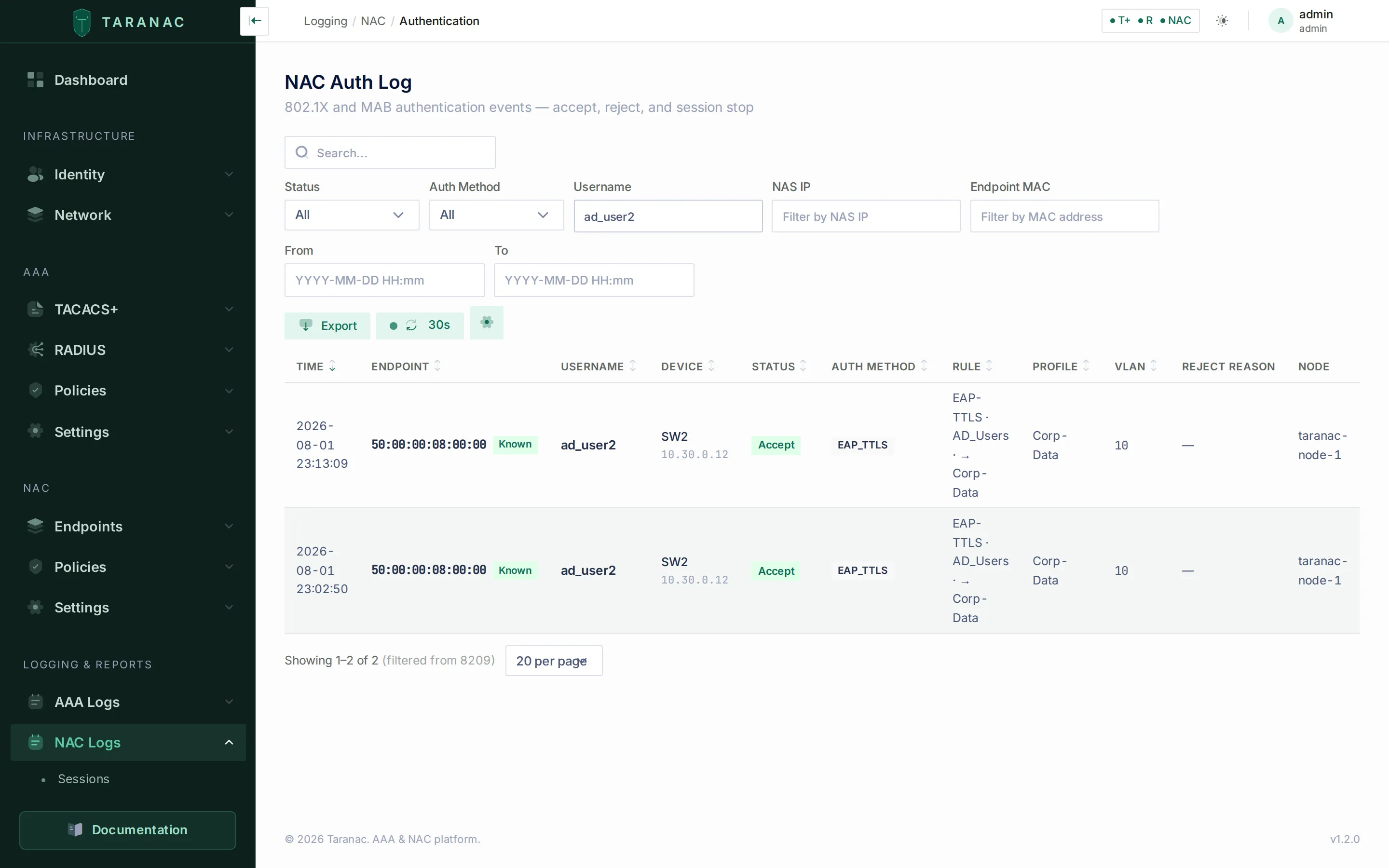Click the TACACS+ sidebar icon
Screen dimensions: 1389x868
[x=35, y=309]
